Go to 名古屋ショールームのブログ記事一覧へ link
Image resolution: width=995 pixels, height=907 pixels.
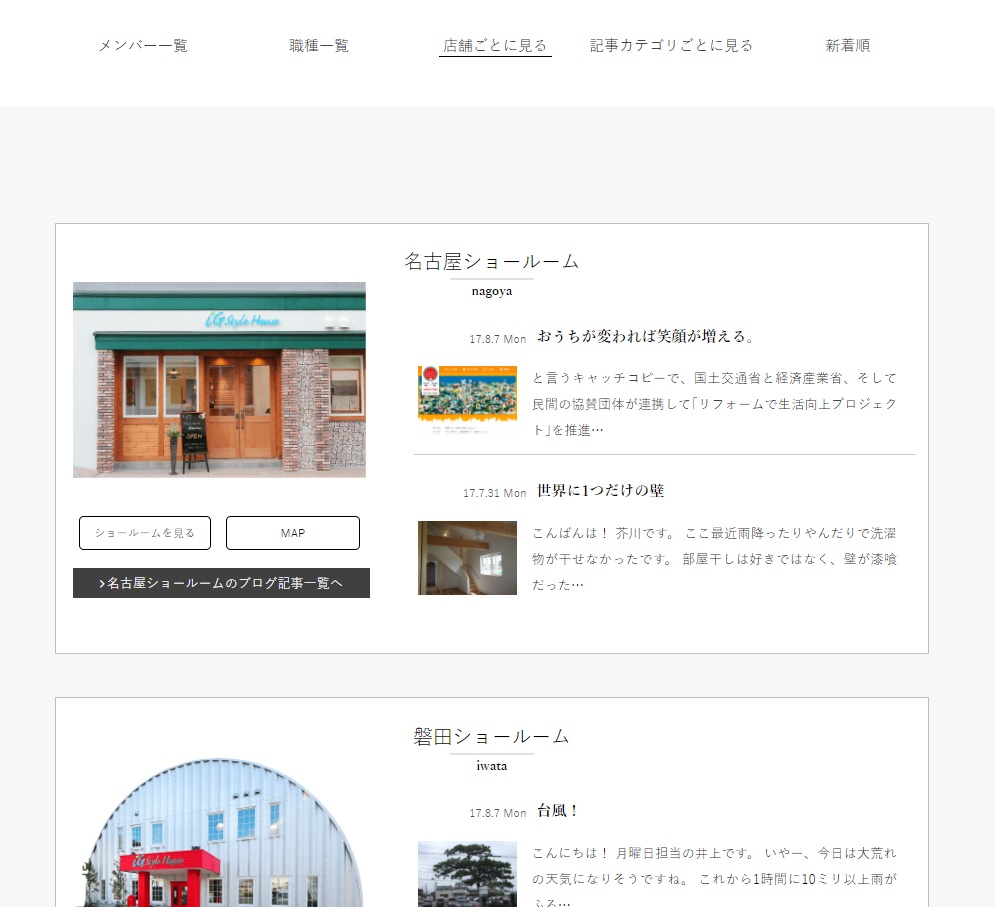[x=221, y=583]
